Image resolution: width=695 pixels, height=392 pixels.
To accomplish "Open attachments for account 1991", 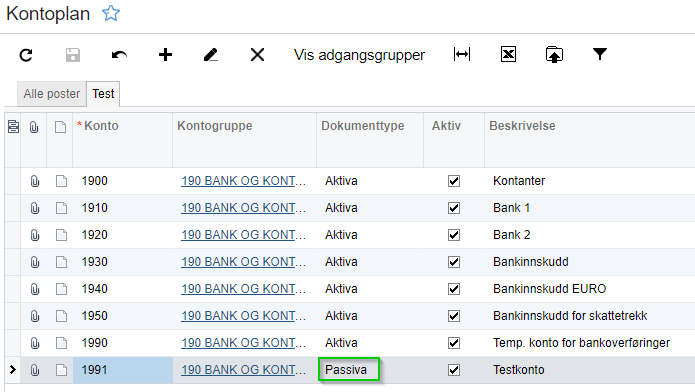I will [x=35, y=370].
